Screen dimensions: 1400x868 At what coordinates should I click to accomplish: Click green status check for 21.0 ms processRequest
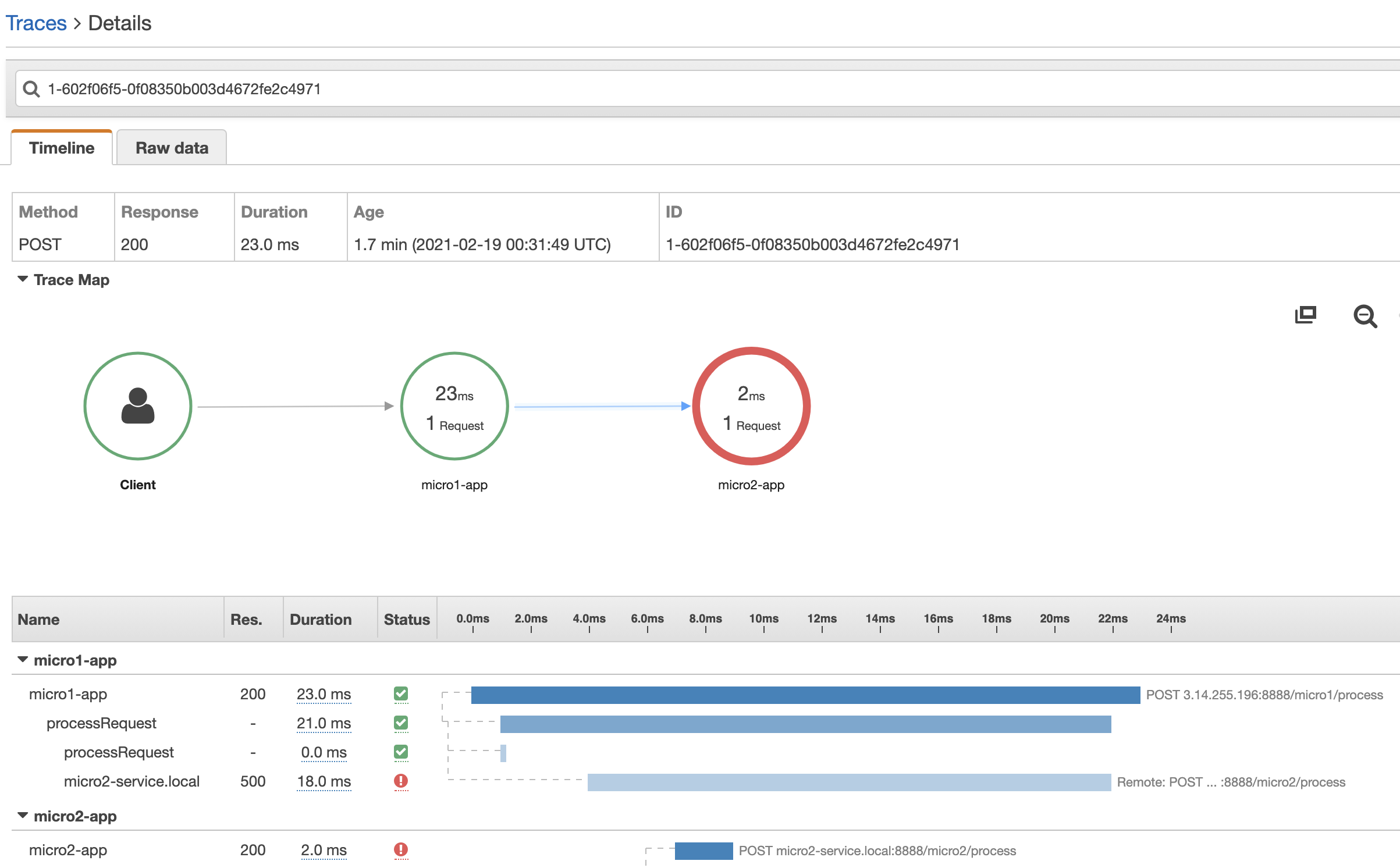401,723
